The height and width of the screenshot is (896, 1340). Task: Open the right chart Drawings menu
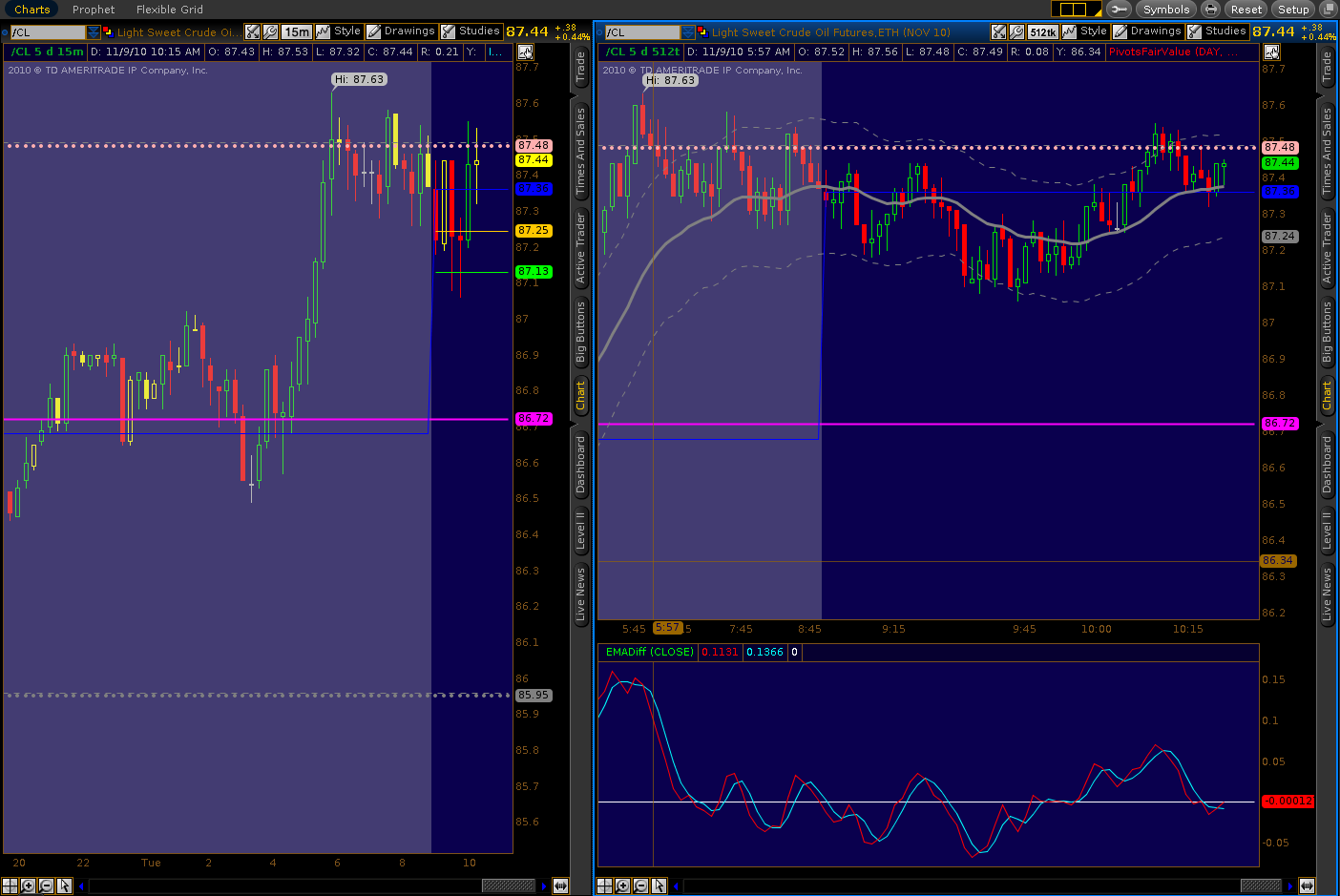click(1147, 31)
